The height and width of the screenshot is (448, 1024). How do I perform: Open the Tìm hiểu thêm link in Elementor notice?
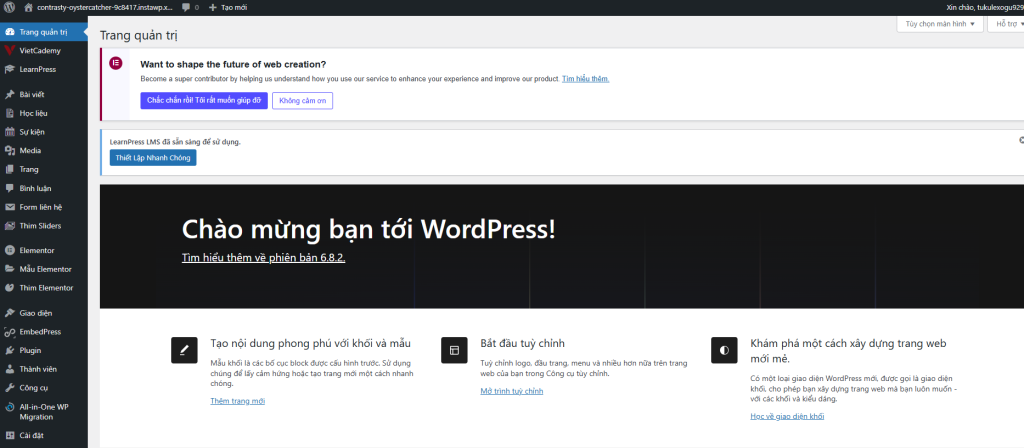tap(586, 78)
